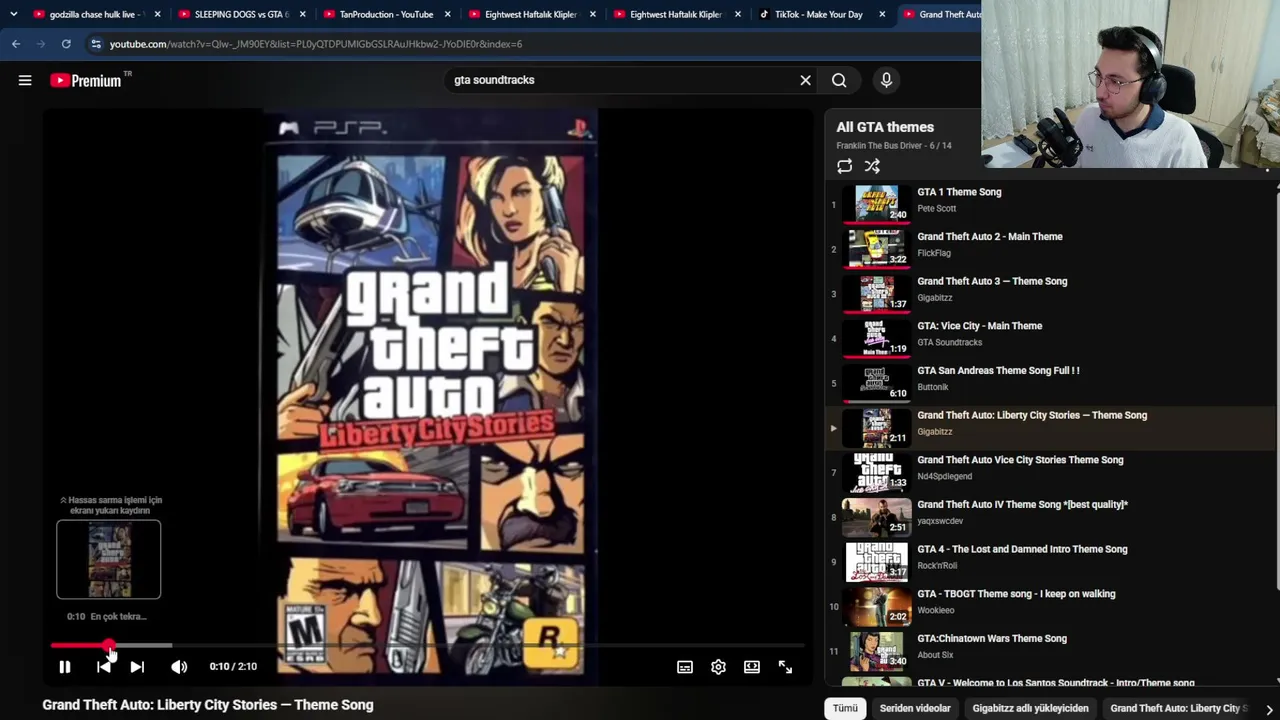
Task: Click the 'GTA San Andreas Theme Song Full' thumbnail
Action: point(876,382)
